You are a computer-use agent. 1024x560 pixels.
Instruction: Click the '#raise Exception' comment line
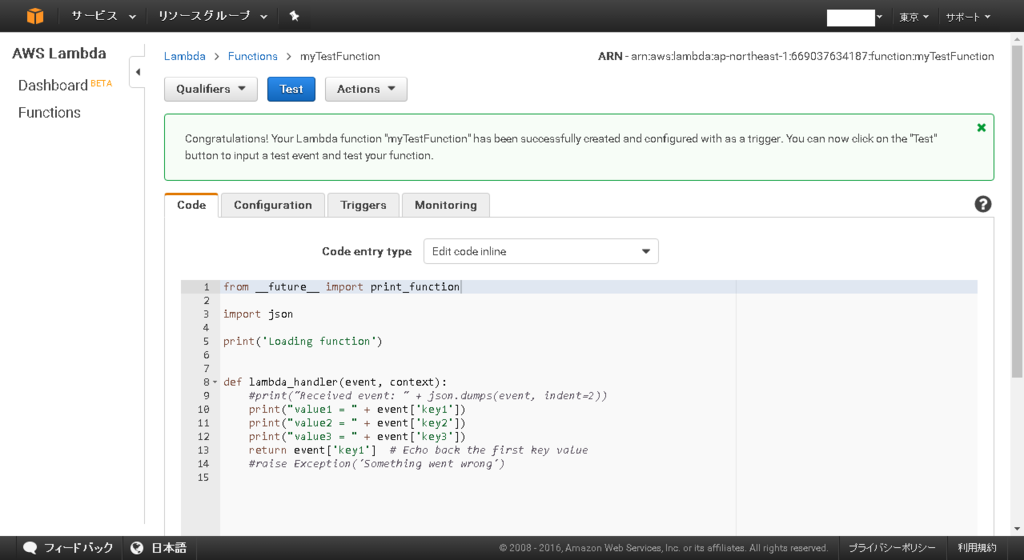tap(377, 464)
